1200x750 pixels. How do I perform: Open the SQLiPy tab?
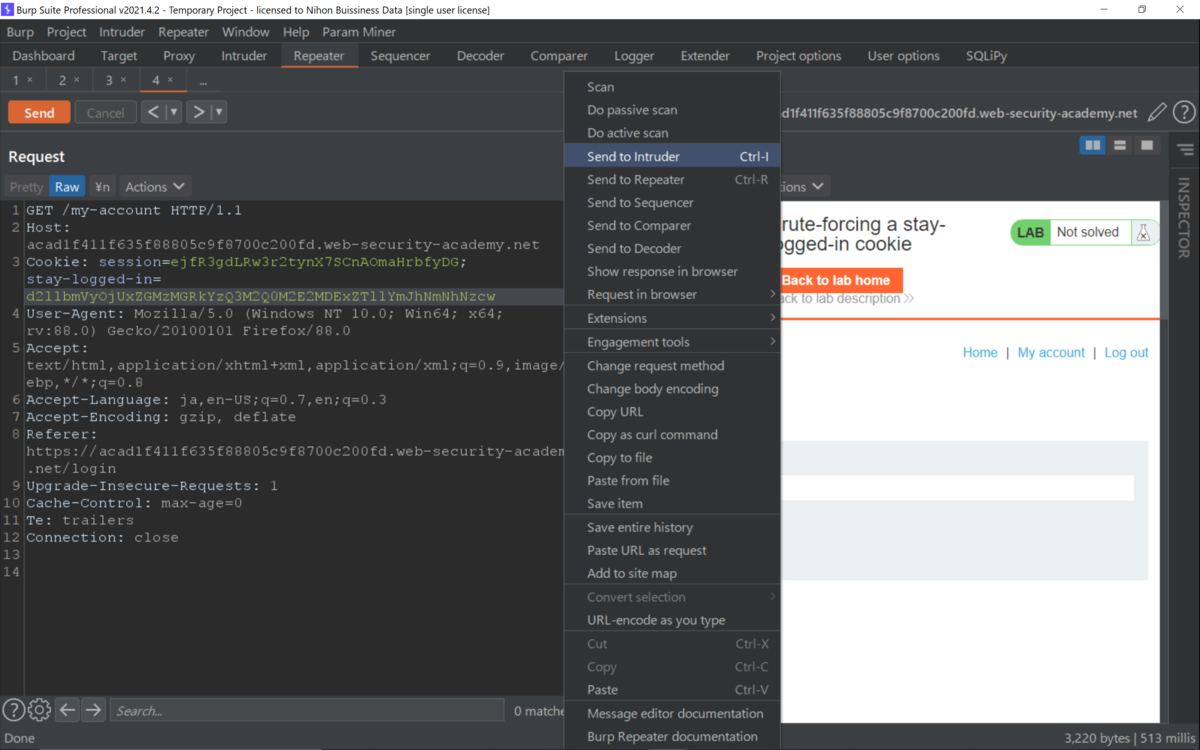point(987,56)
